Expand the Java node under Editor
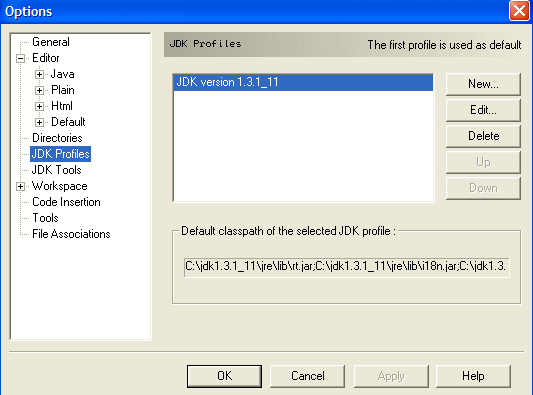Image resolution: width=533 pixels, height=395 pixels. pos(39,74)
